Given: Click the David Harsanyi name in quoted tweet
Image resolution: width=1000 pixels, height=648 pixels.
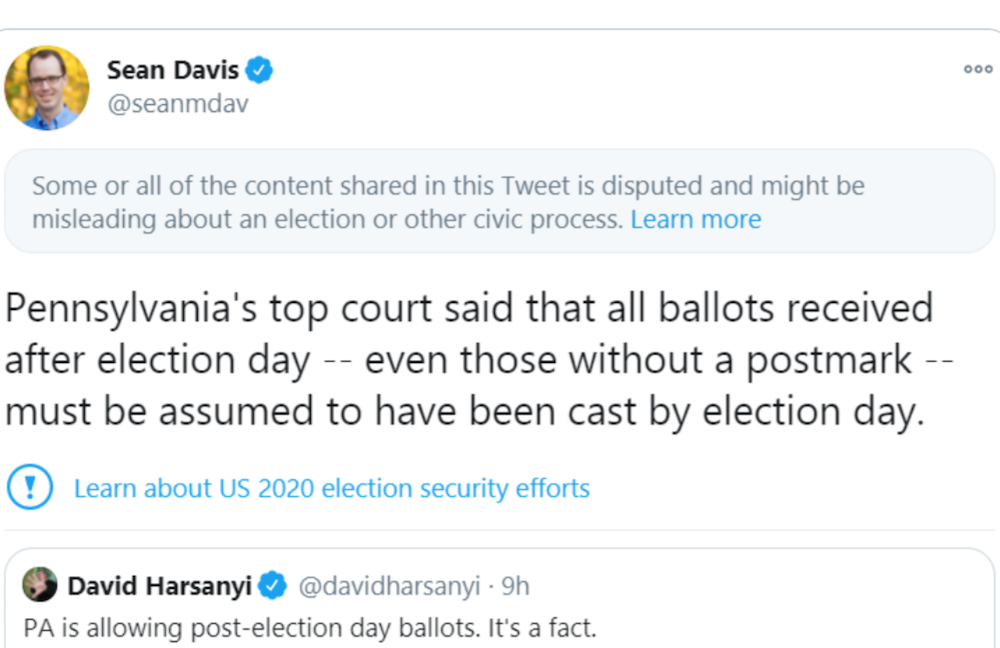Looking at the screenshot, I should 159,586.
